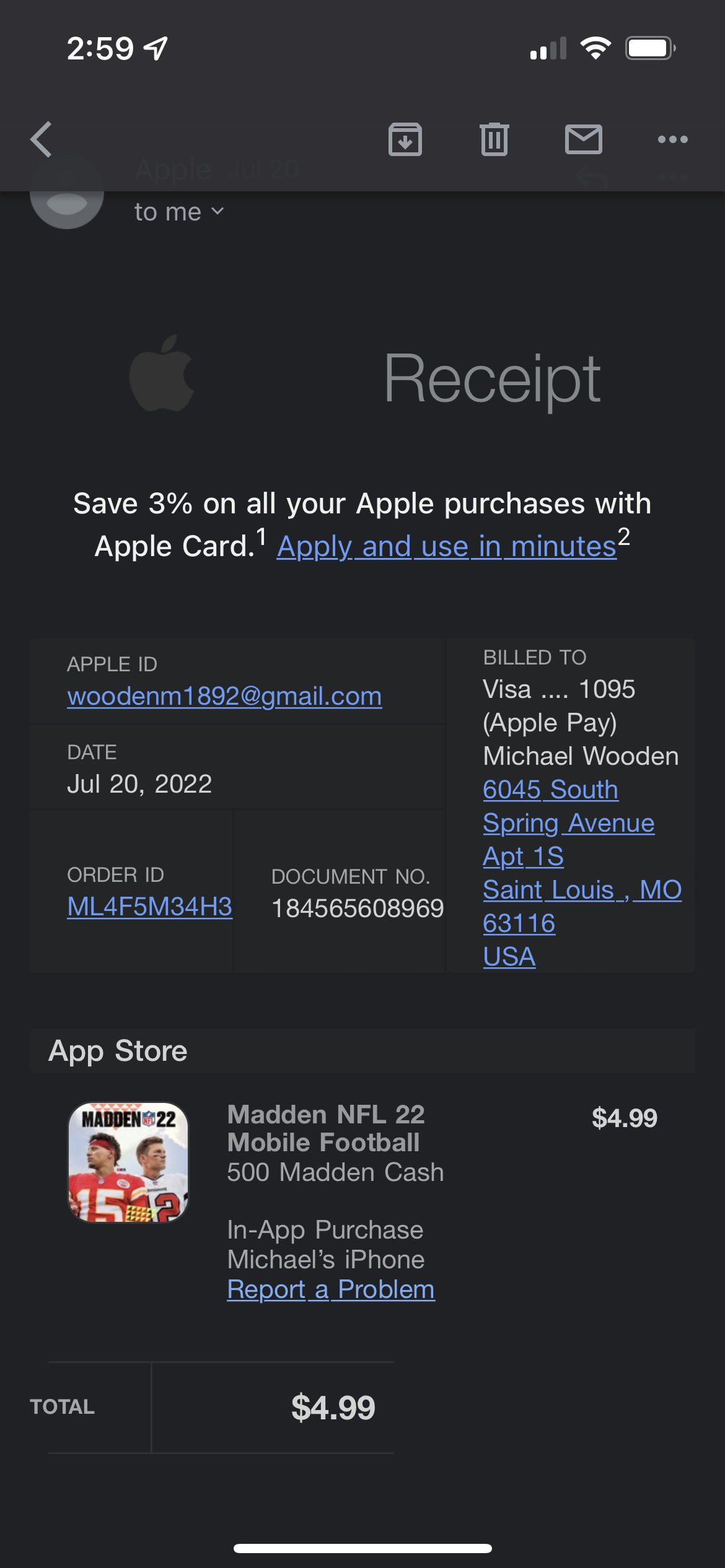Open the three-dot more options menu

pos(672,139)
